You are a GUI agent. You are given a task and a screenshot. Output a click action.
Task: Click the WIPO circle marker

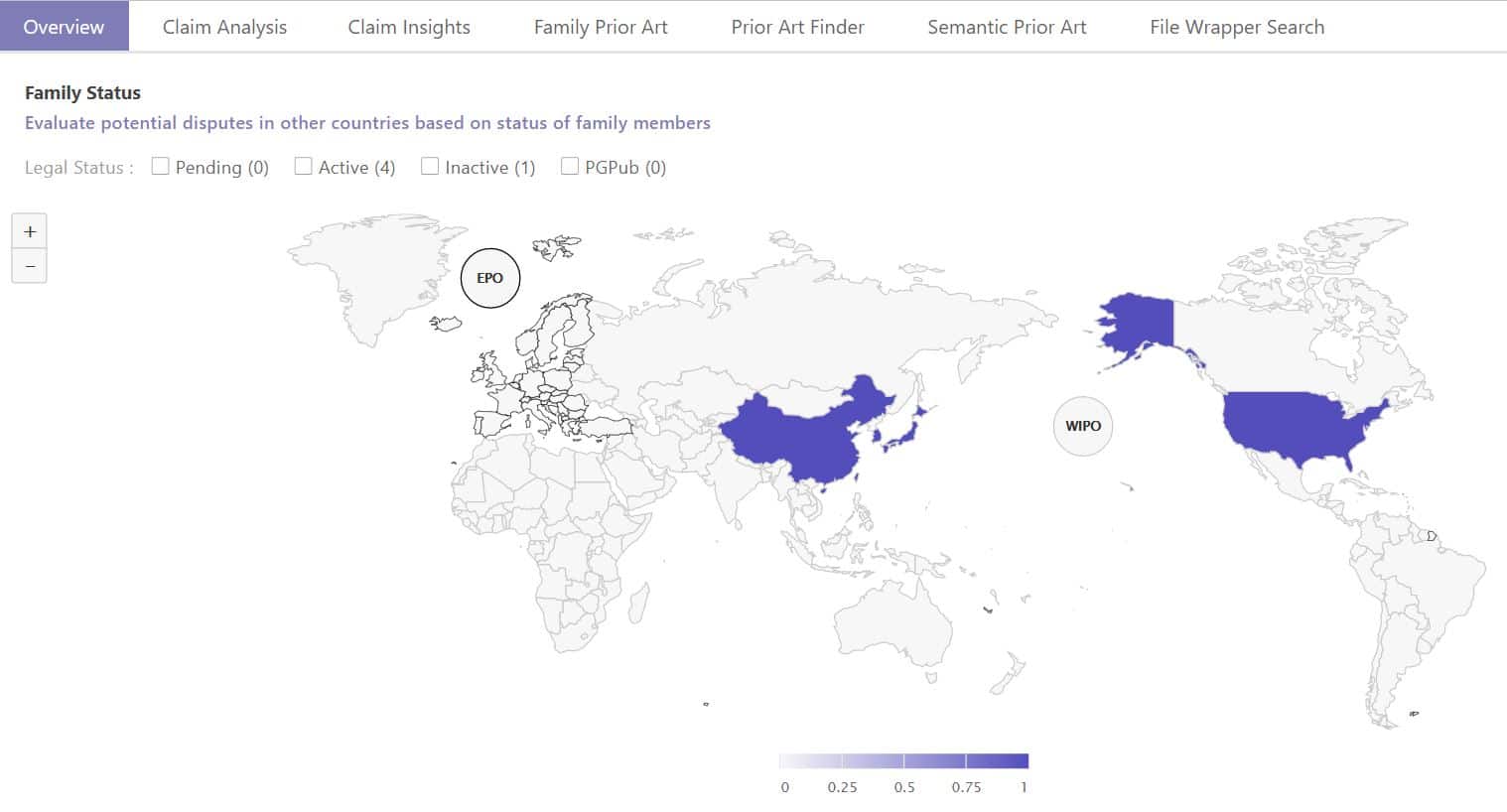[1082, 426]
